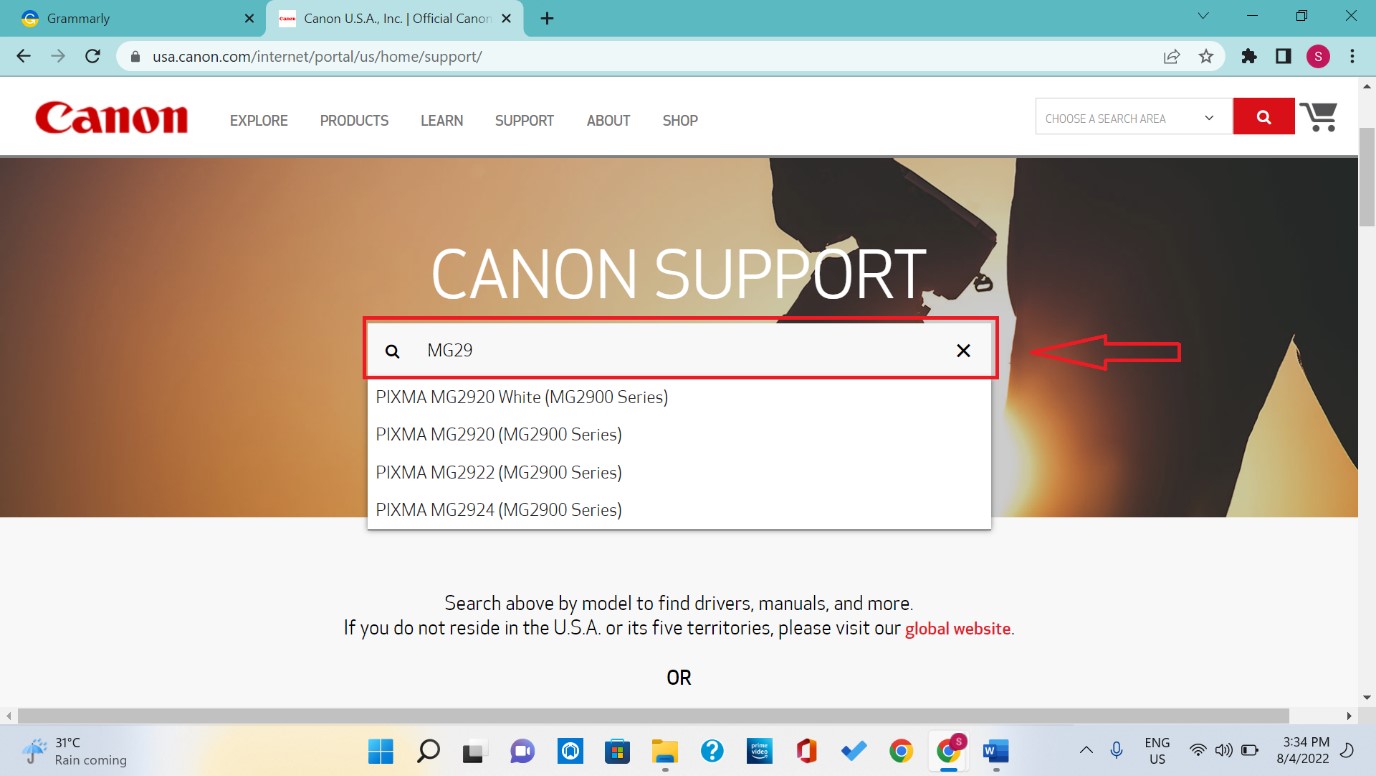Open a new browser tab with the plus

(547, 18)
